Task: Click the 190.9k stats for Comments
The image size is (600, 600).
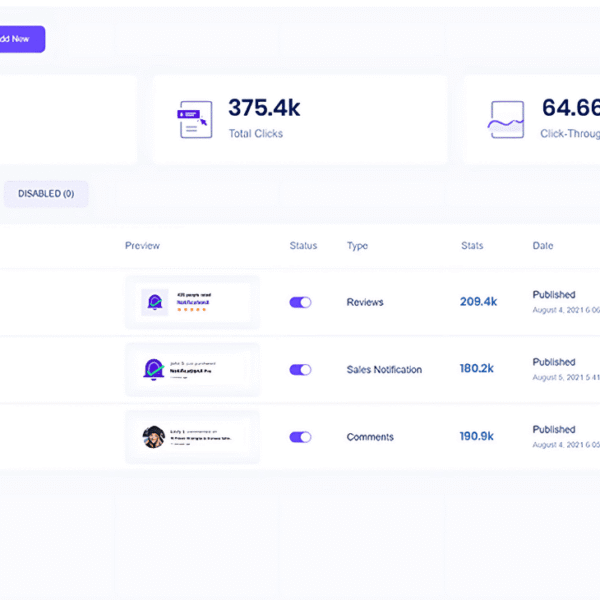Action: click(x=478, y=437)
